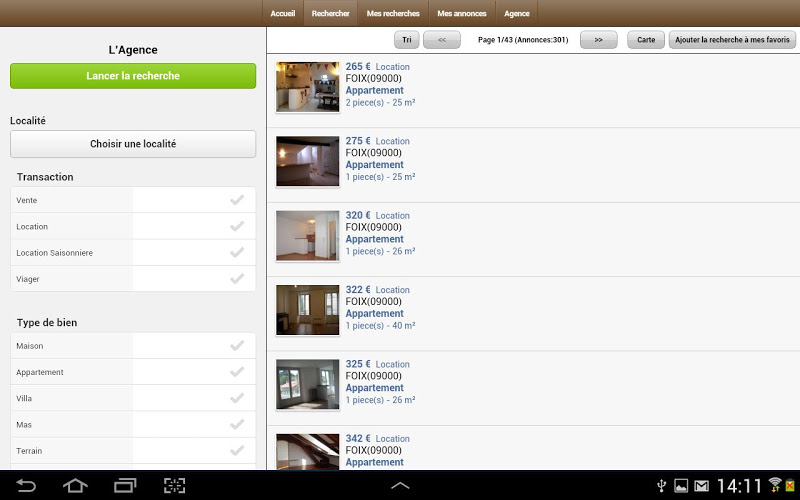Toggle the Location transaction checkmark
The image size is (800, 500).
tap(237, 226)
